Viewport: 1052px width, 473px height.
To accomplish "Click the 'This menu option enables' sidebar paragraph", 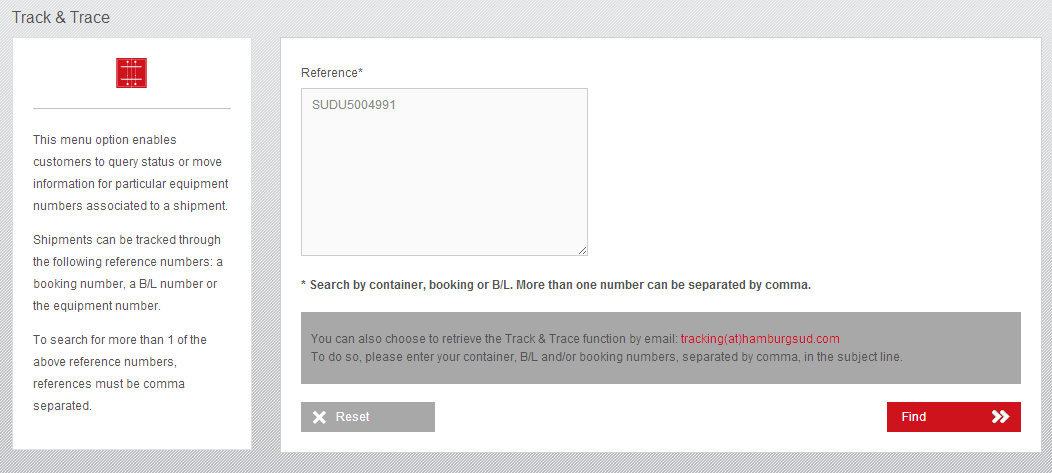I will [x=131, y=172].
